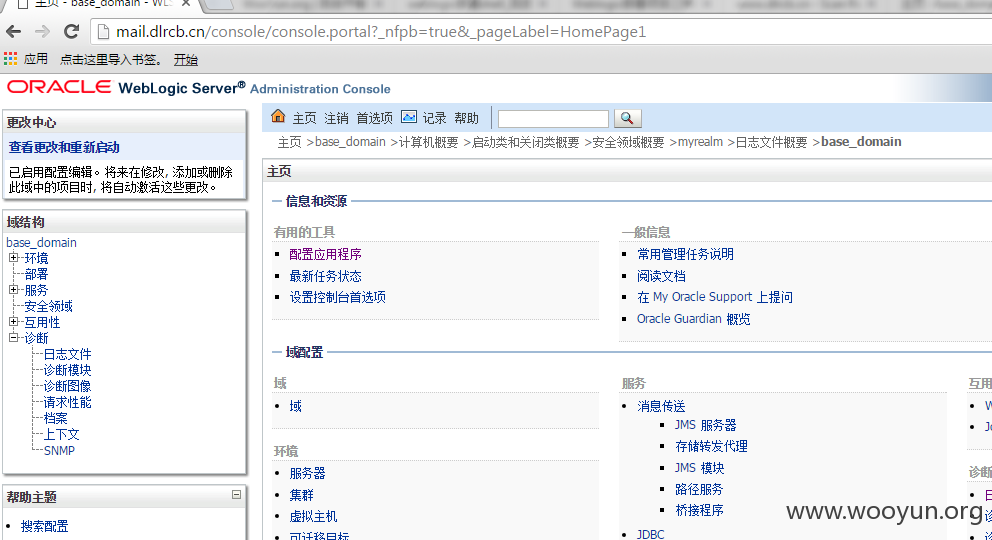Select base_domain root in domain tree
This screenshot has height=540, width=992.
tap(41, 242)
